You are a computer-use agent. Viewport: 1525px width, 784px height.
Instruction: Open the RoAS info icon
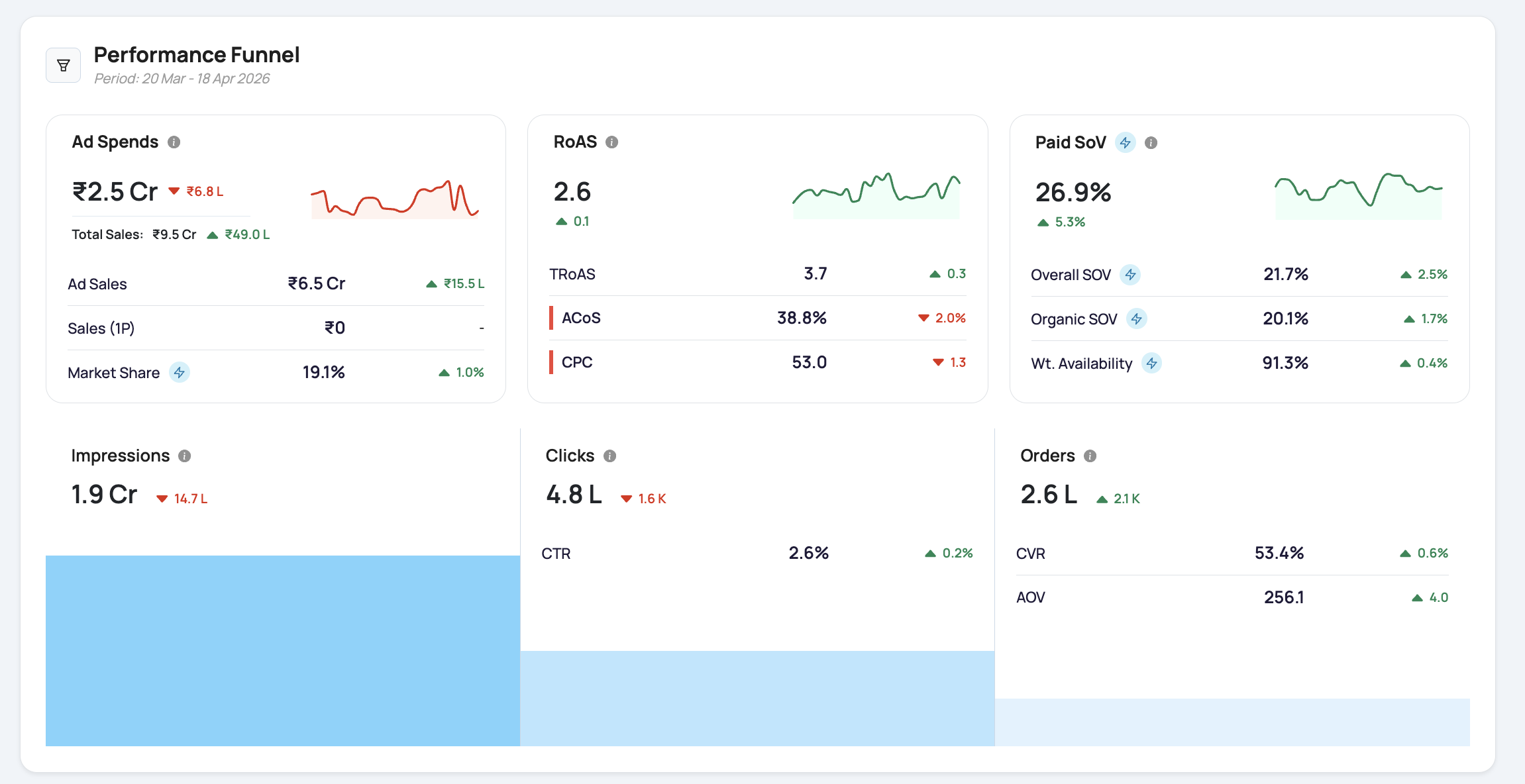click(612, 142)
